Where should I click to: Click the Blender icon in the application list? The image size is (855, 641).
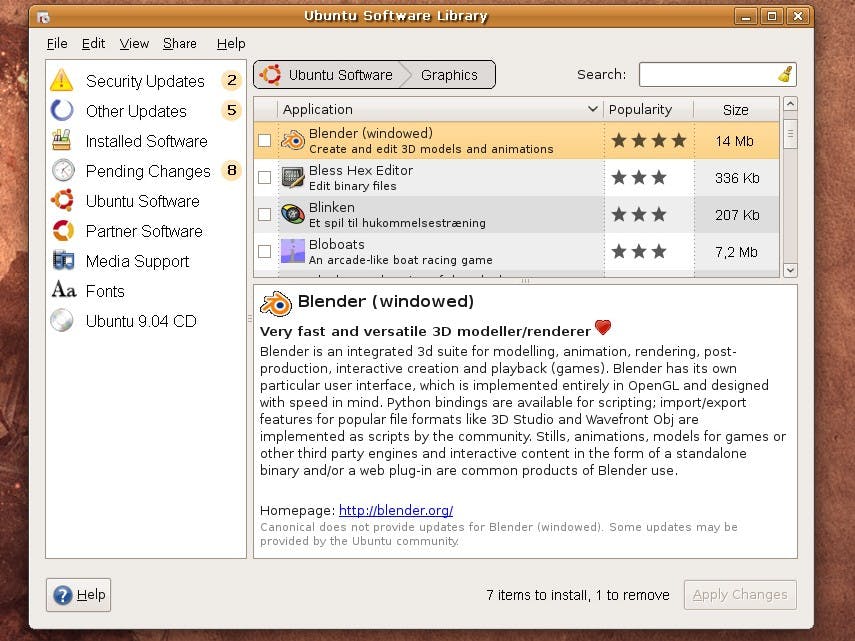(x=292, y=141)
